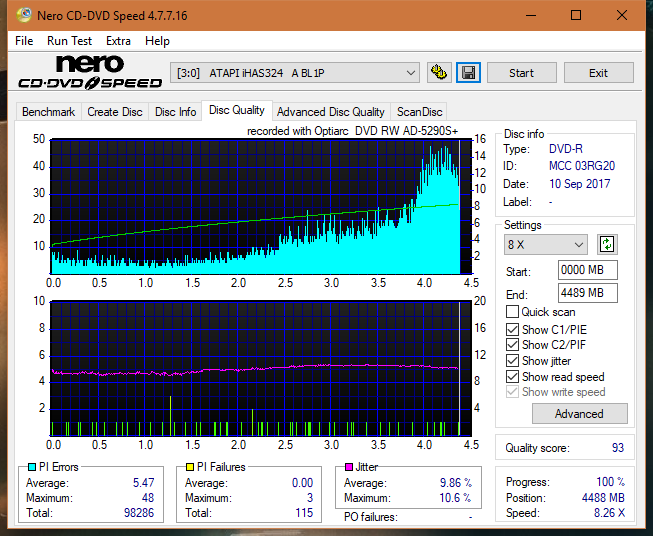Click the Speed value 8.26 X
The height and width of the screenshot is (536, 653).
[x=609, y=513]
